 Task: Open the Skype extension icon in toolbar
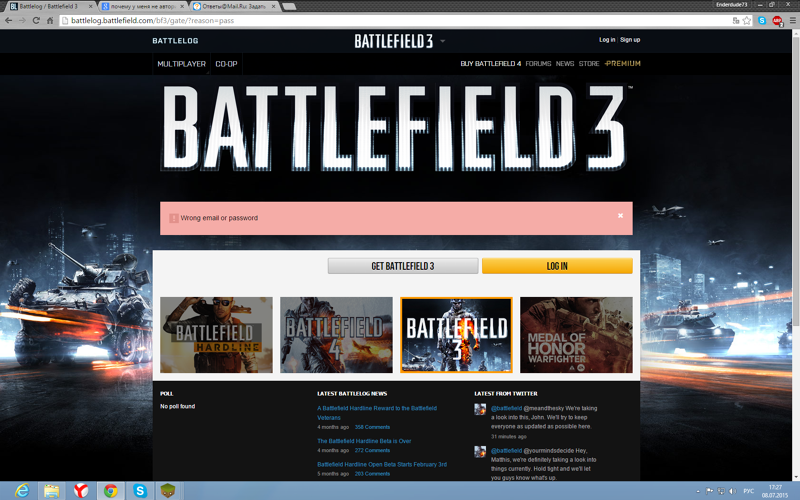762,20
